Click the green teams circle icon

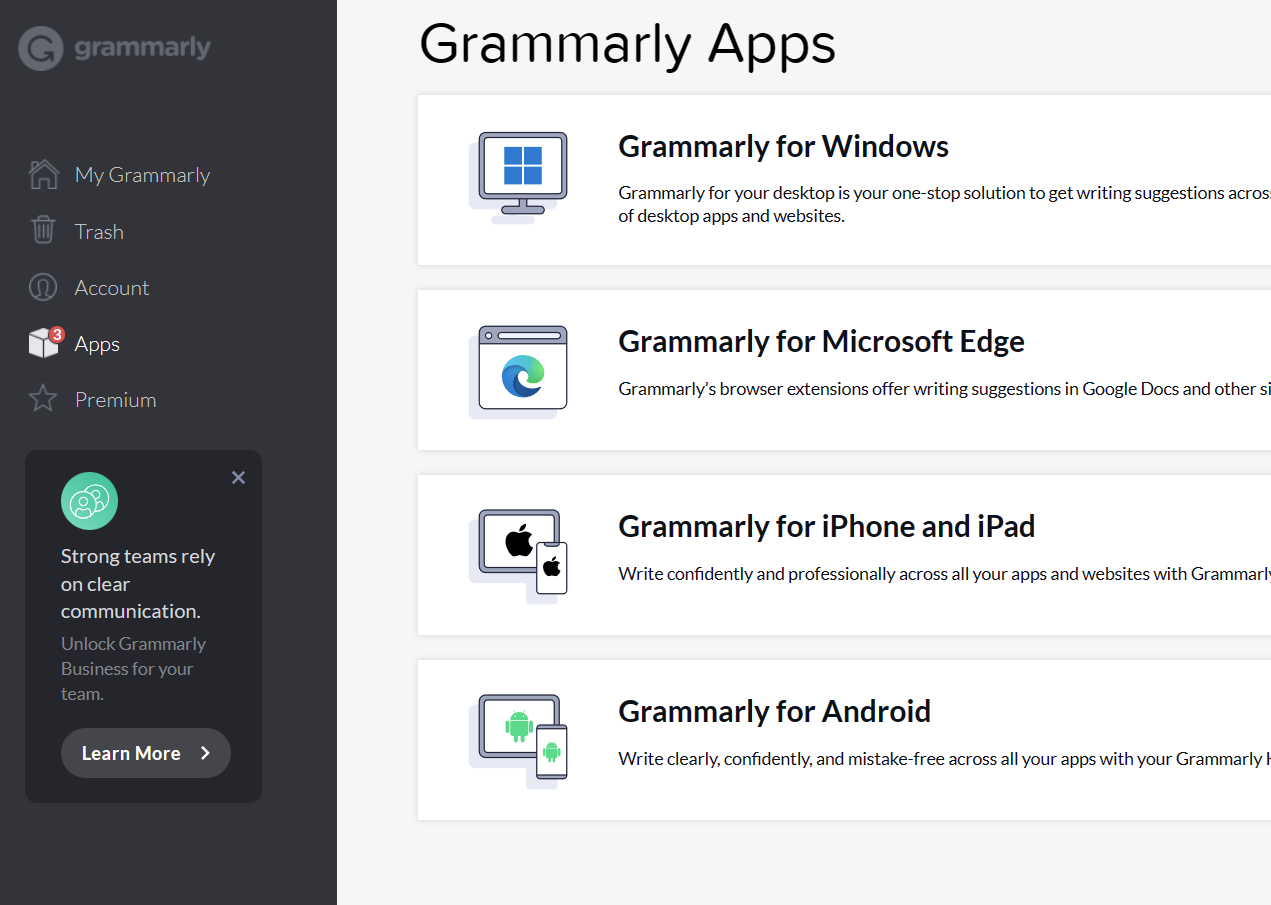click(x=89, y=501)
